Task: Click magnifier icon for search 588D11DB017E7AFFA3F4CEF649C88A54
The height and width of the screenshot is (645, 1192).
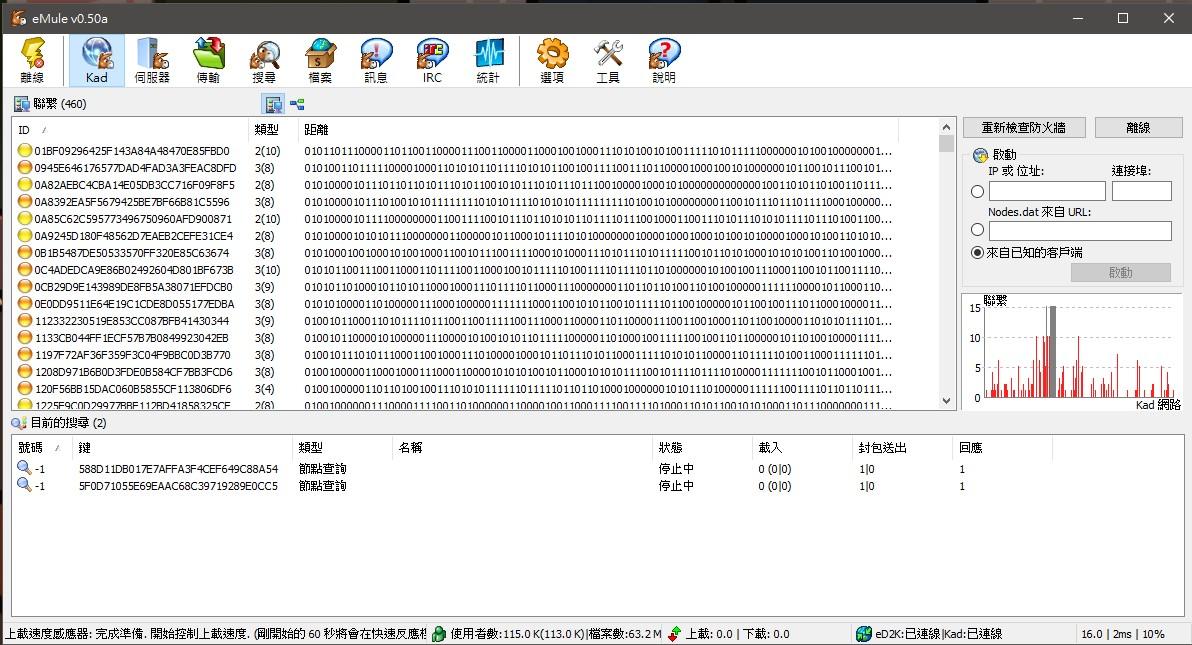Action: [x=24, y=469]
